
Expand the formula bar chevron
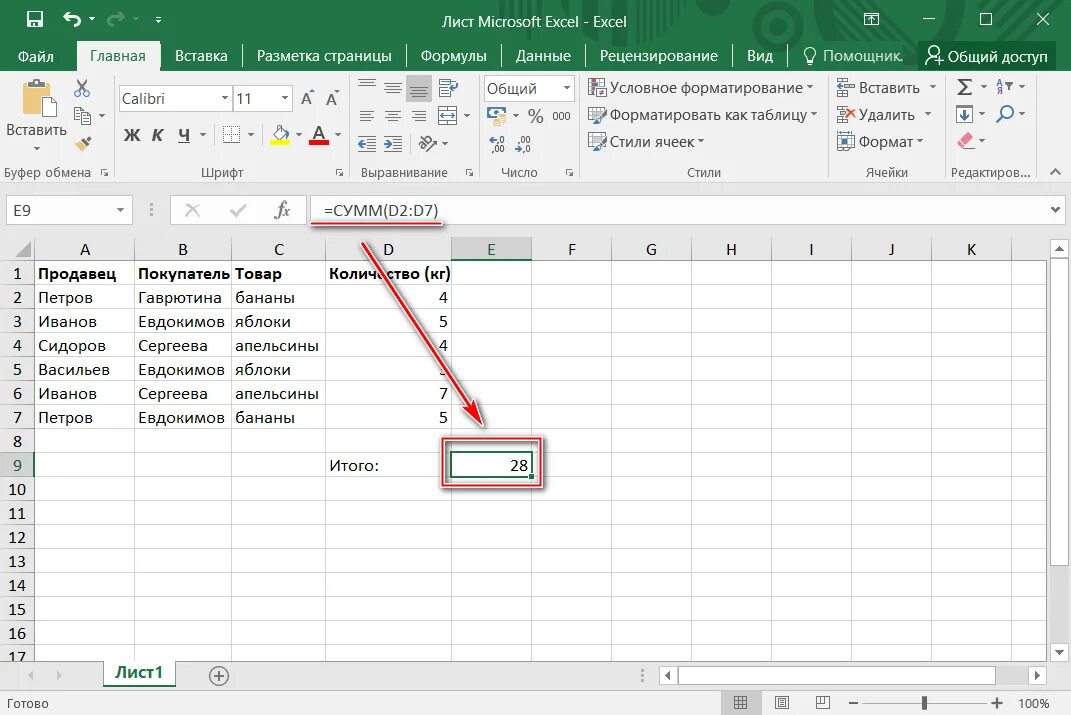[x=1055, y=210]
